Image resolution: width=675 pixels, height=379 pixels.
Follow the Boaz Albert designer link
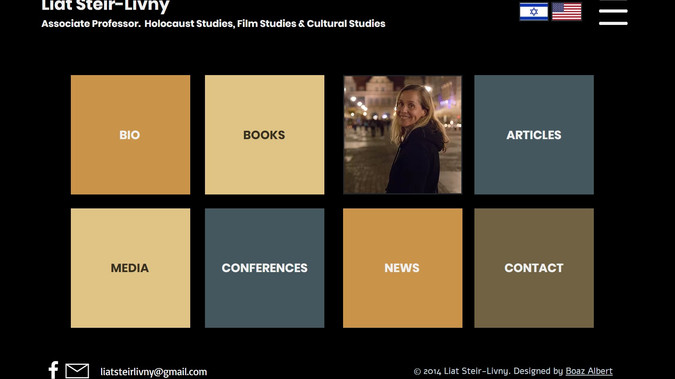(x=589, y=371)
